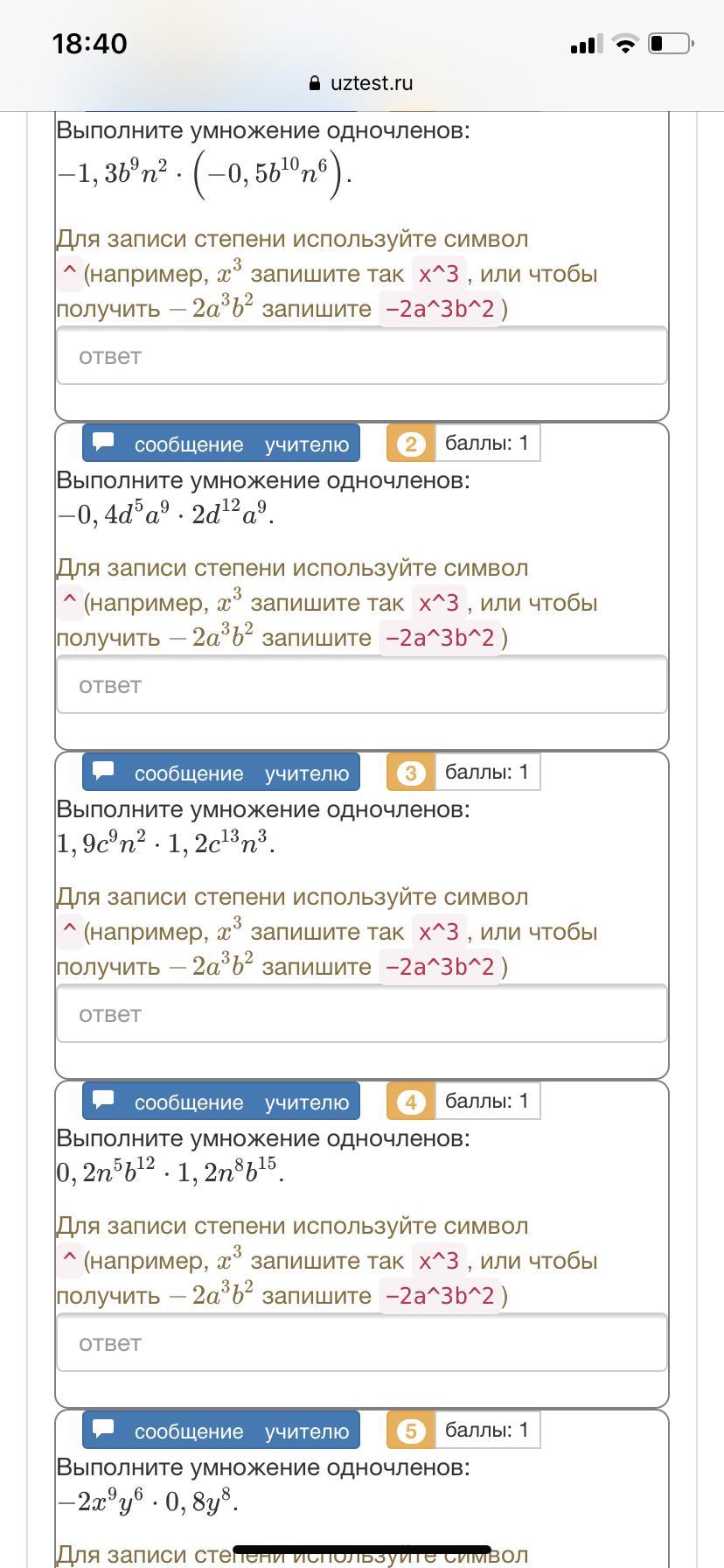Click the orange question number 2 badge
Screen dimensions: 724x1568
(410, 444)
